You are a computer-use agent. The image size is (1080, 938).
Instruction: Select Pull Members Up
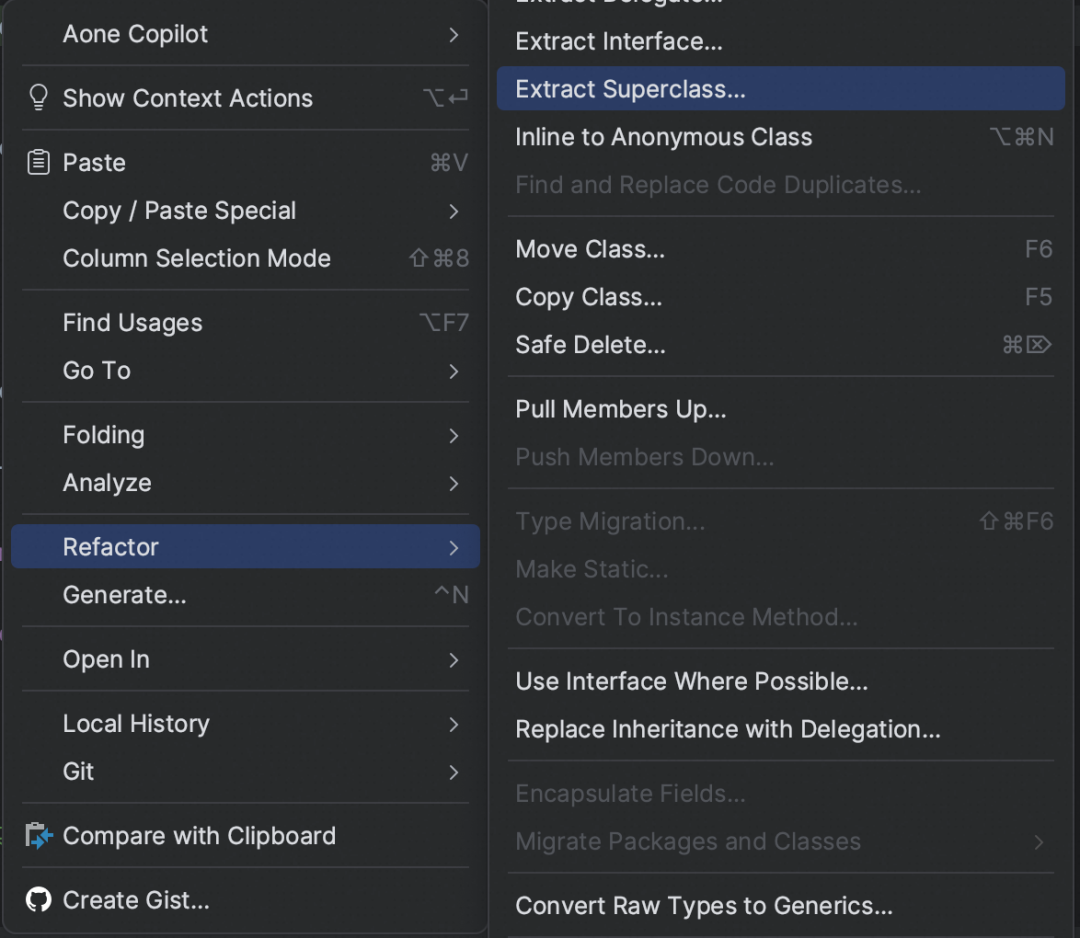pyautogui.click(x=780, y=410)
